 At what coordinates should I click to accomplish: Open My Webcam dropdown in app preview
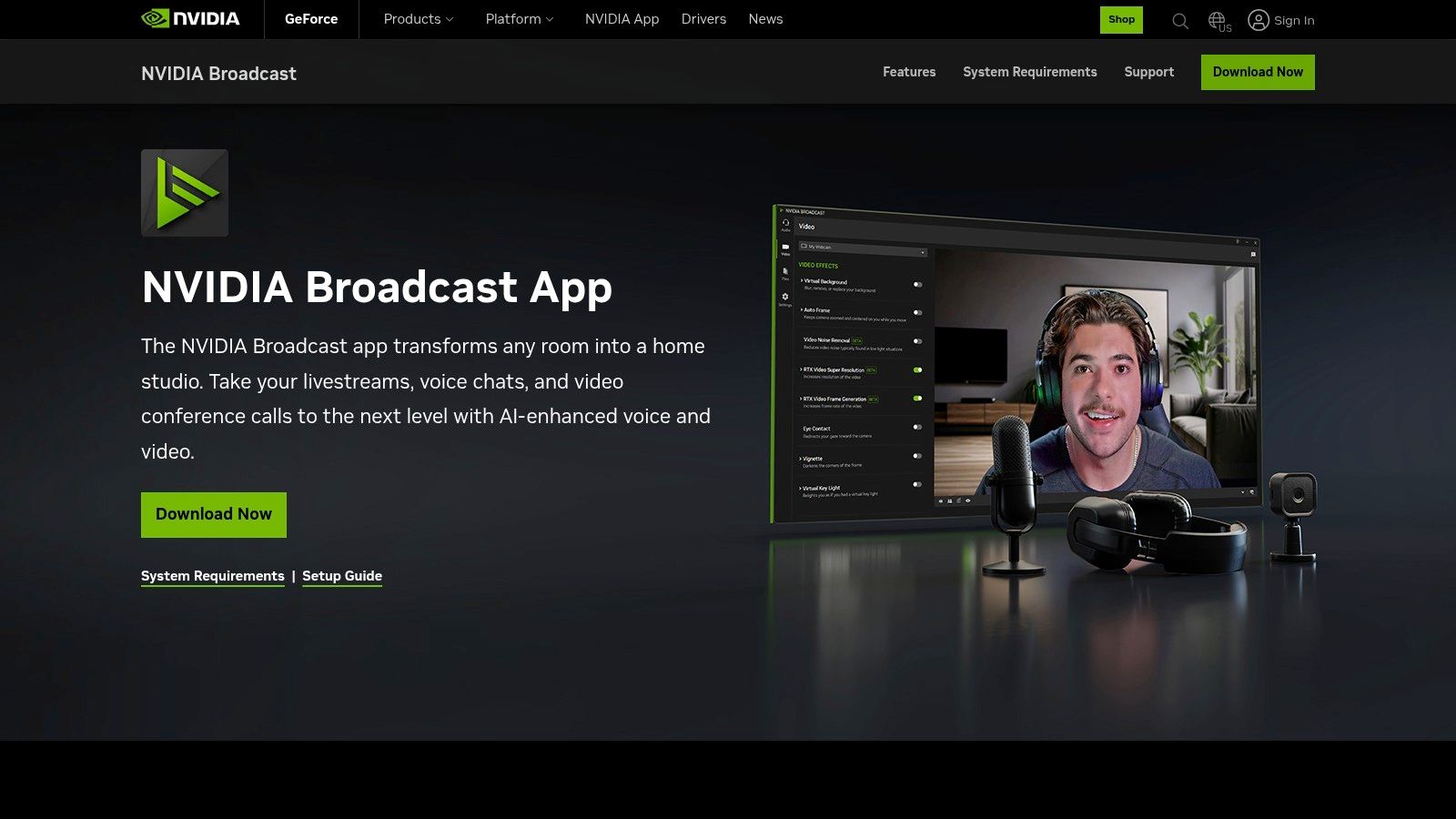coord(862,248)
